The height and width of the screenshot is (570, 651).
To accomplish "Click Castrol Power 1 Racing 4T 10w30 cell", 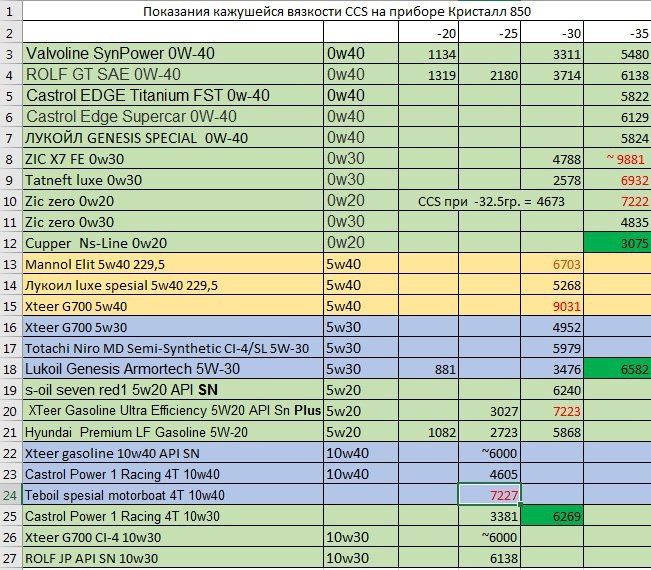I will (173, 516).
